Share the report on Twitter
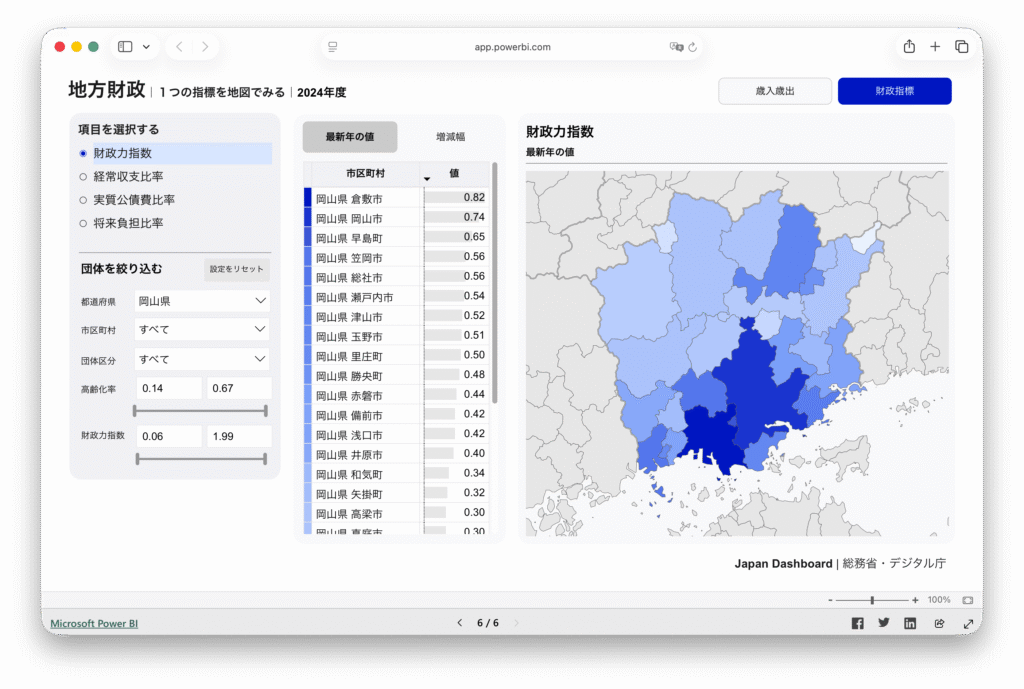This screenshot has width=1024, height=689. (884, 623)
